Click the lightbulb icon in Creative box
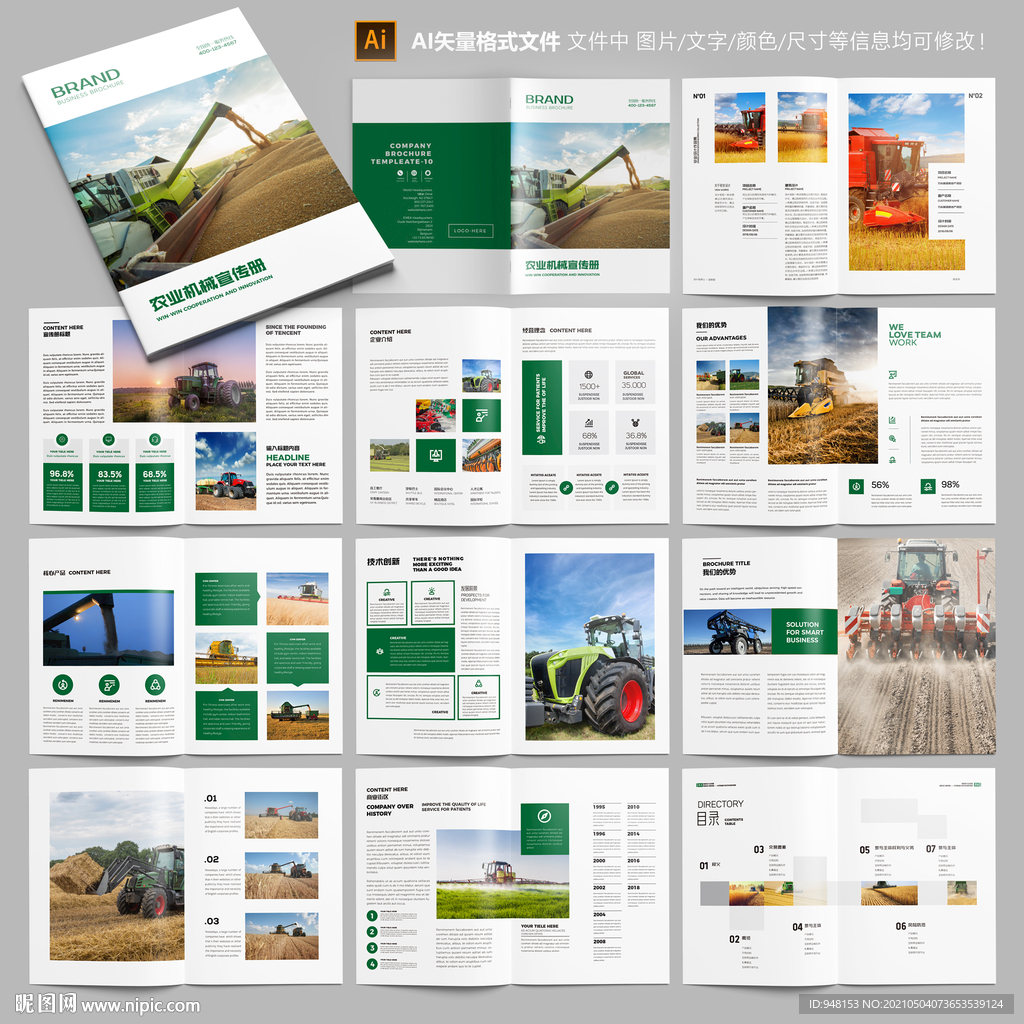This screenshot has width=1024, height=1024. tap(432, 590)
